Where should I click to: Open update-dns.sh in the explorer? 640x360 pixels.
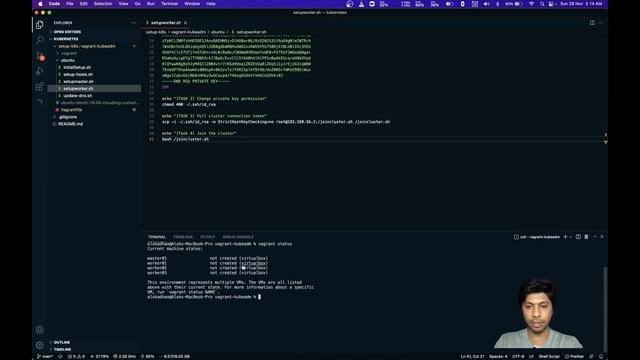pyautogui.click(x=78, y=96)
